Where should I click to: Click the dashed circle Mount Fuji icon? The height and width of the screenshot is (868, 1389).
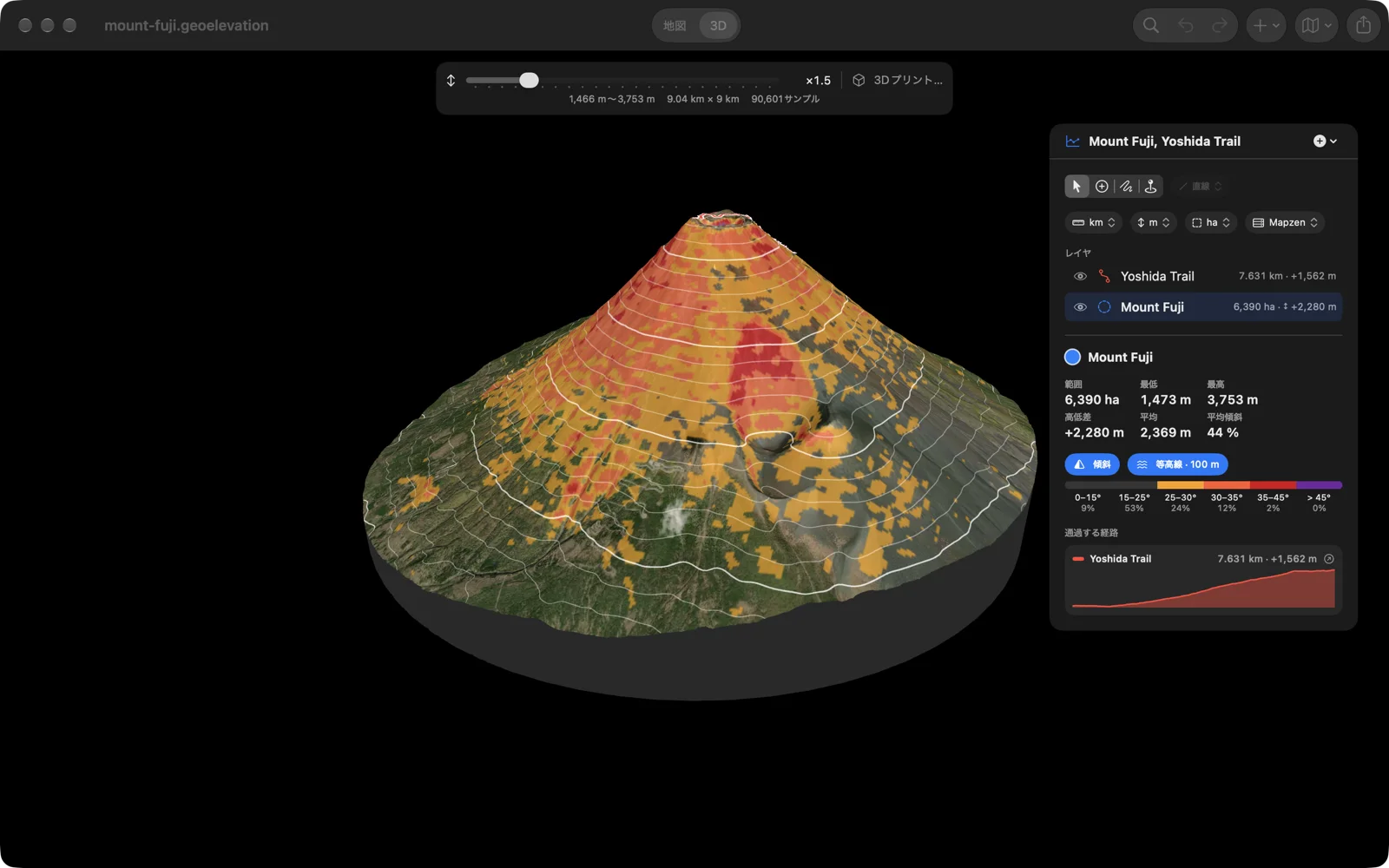(1104, 307)
